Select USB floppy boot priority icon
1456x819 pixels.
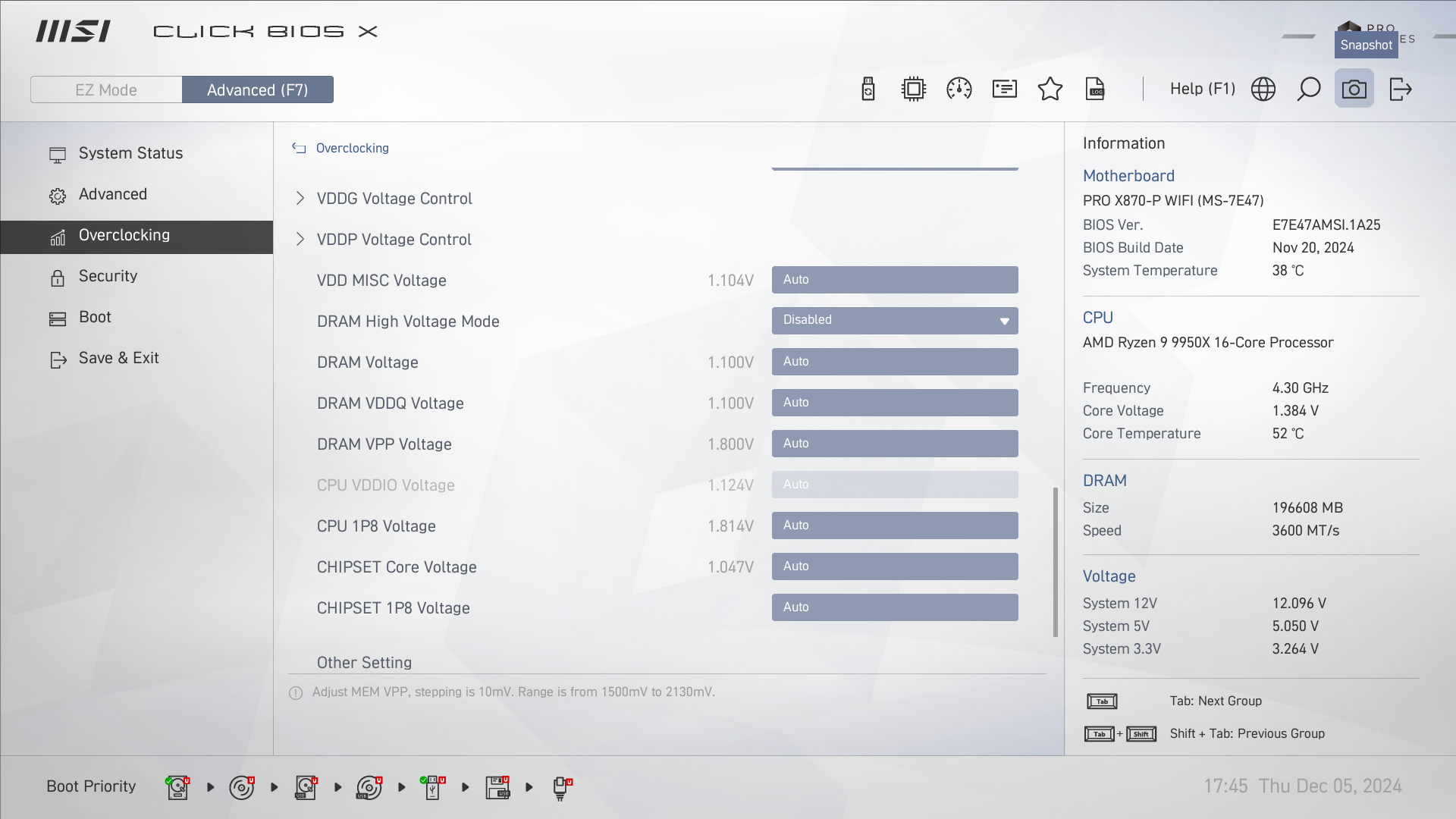tap(497, 787)
